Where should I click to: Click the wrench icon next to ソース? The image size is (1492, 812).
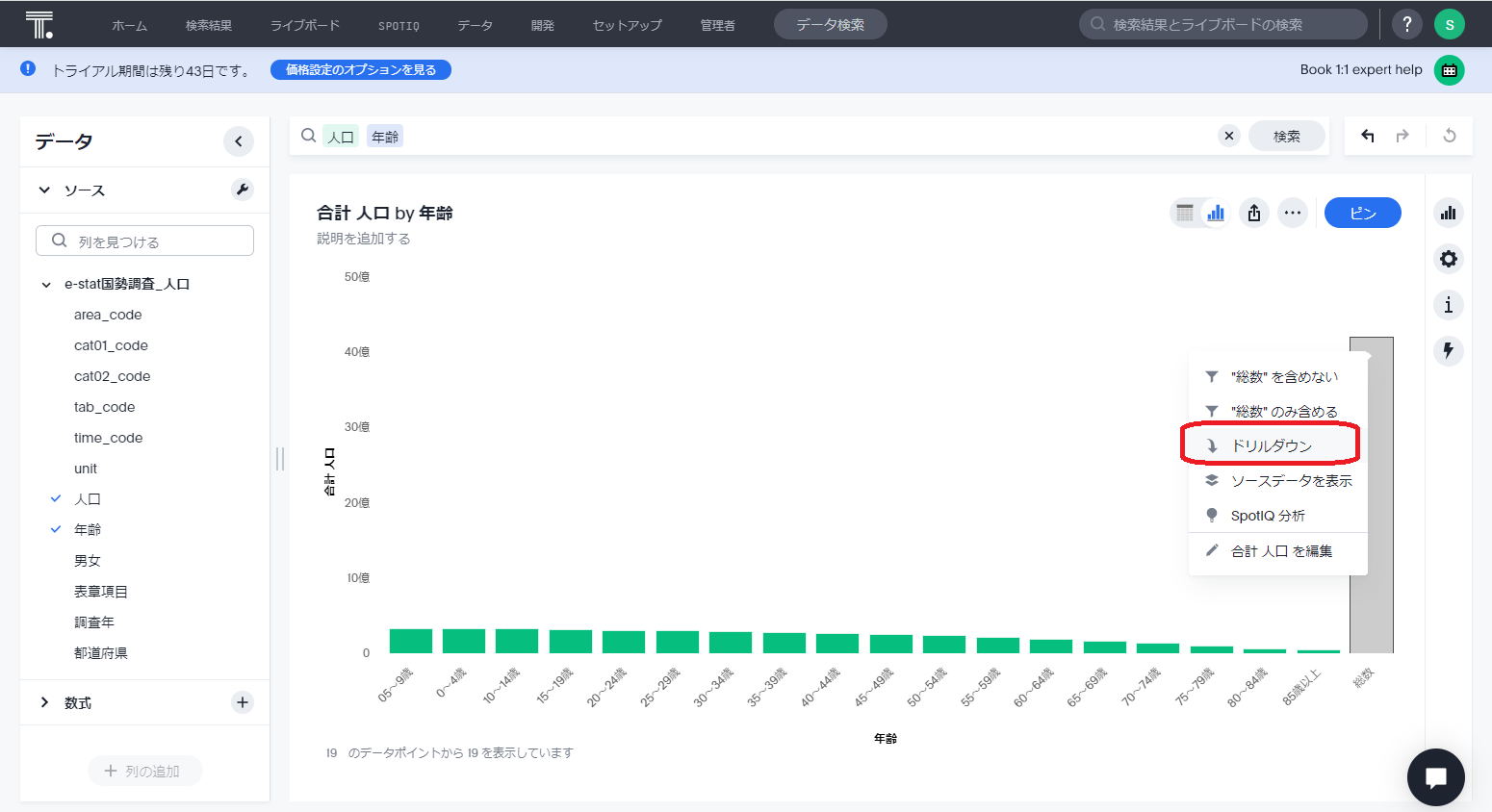pos(242,190)
